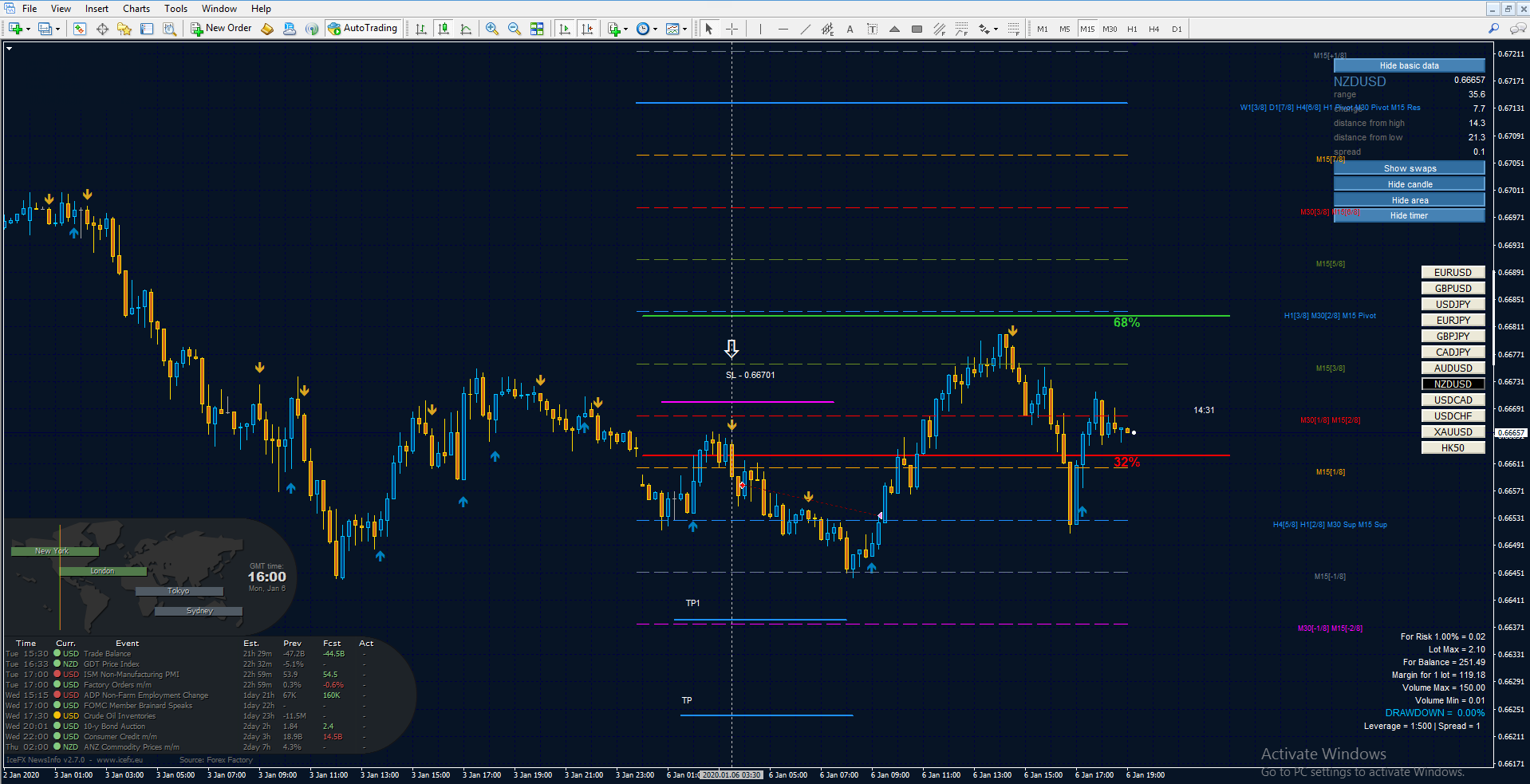
Task: Switch to the EURUSD symbol button
Action: point(1453,273)
